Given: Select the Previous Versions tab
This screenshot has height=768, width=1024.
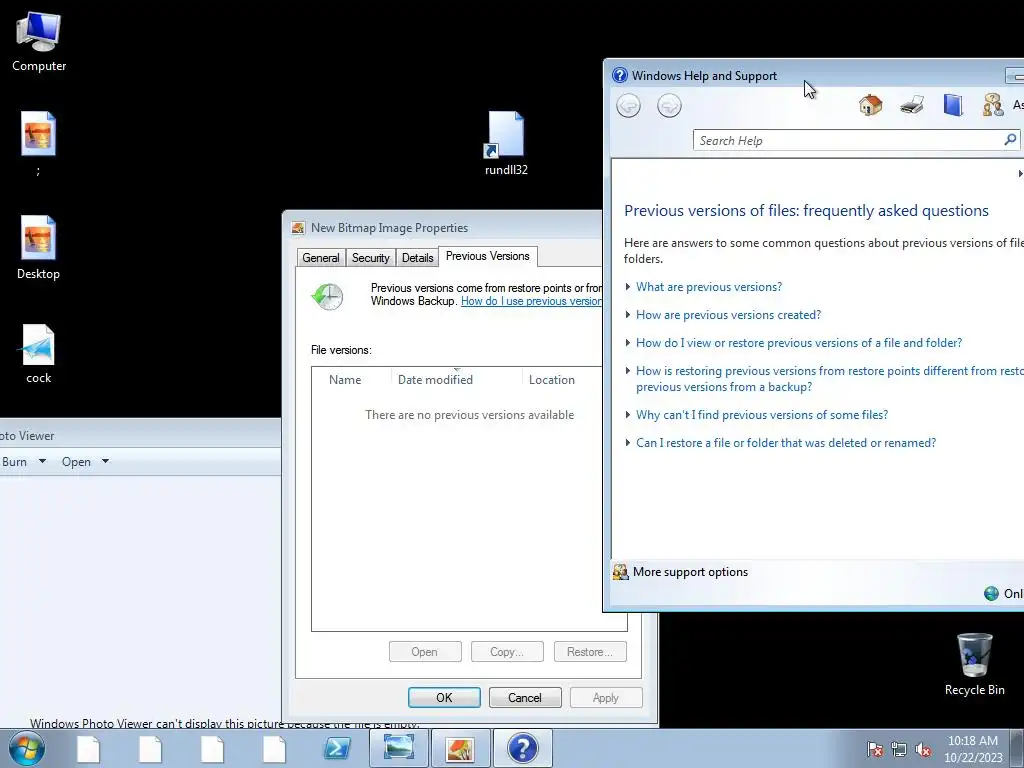Looking at the screenshot, I should tap(488, 256).
